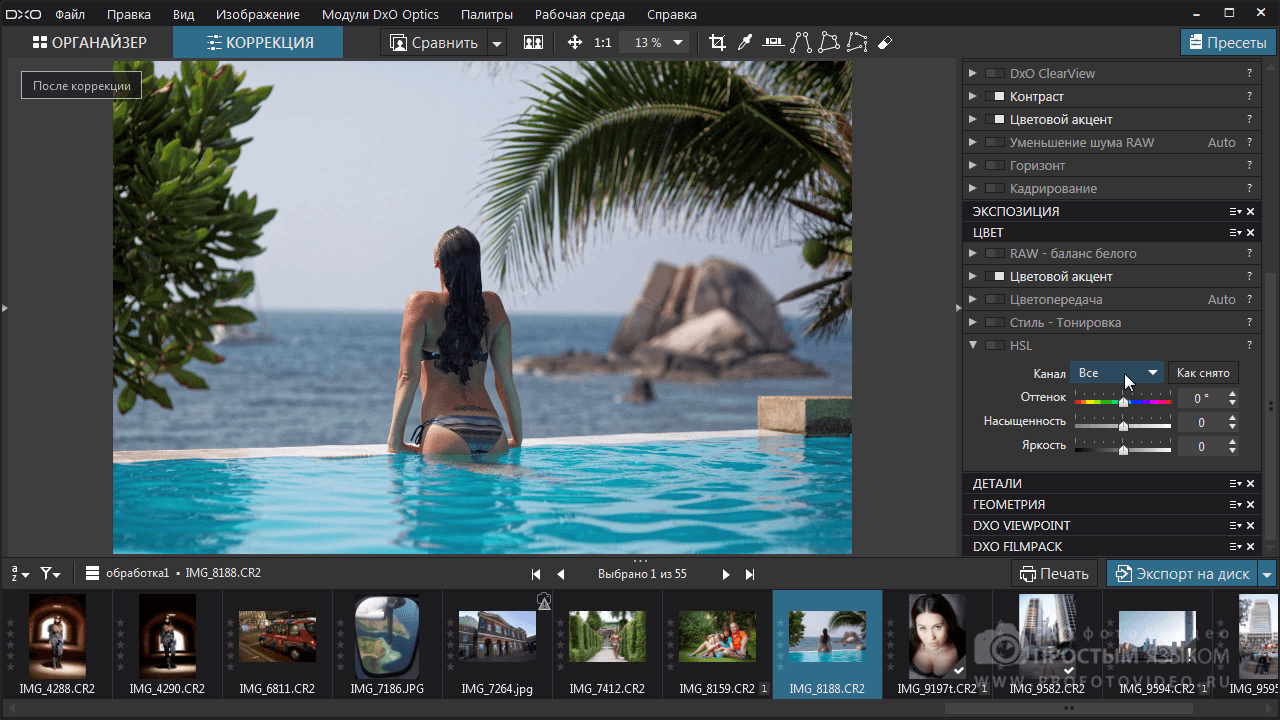This screenshot has height=720, width=1280.
Task: Switch to the ОРГАНАЙЗЕР tab
Action: 89,42
